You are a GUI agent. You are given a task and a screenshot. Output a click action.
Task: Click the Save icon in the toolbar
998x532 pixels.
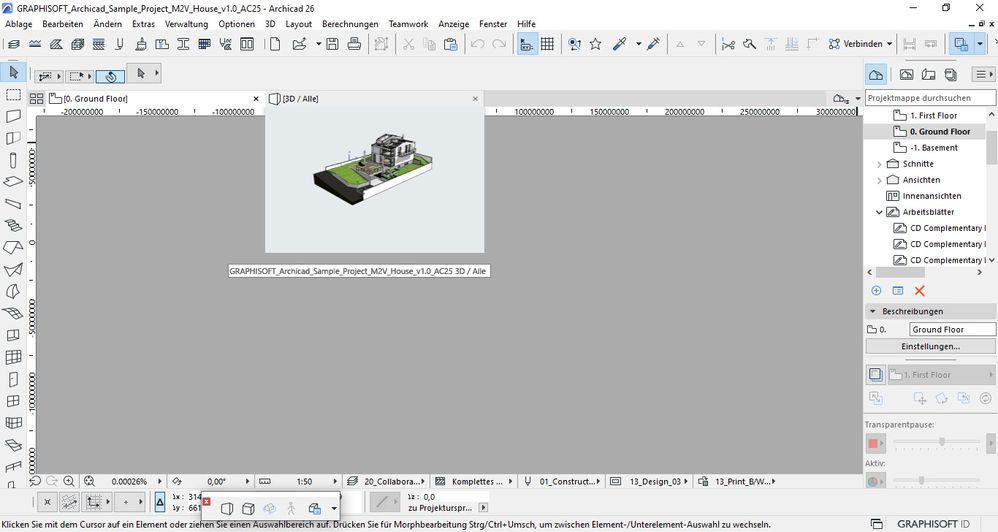coord(333,44)
